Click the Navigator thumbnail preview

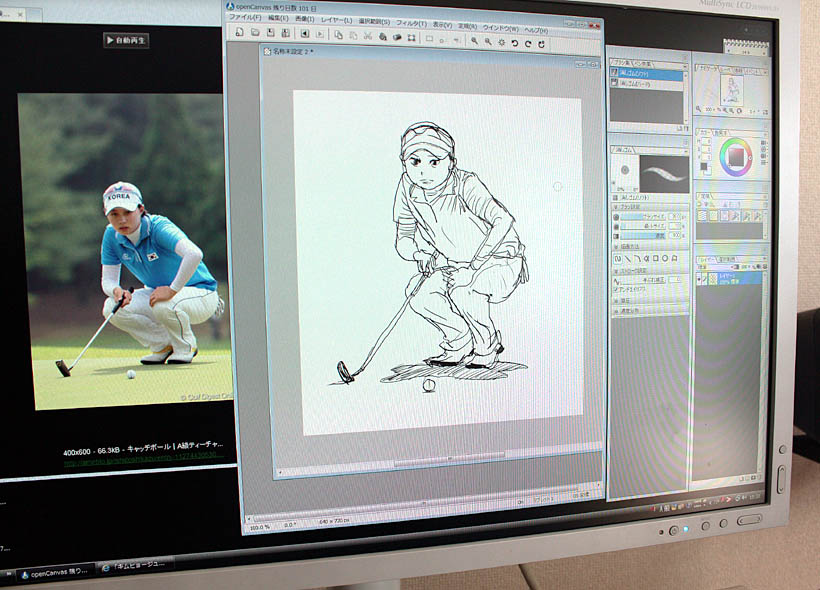pyautogui.click(x=732, y=89)
